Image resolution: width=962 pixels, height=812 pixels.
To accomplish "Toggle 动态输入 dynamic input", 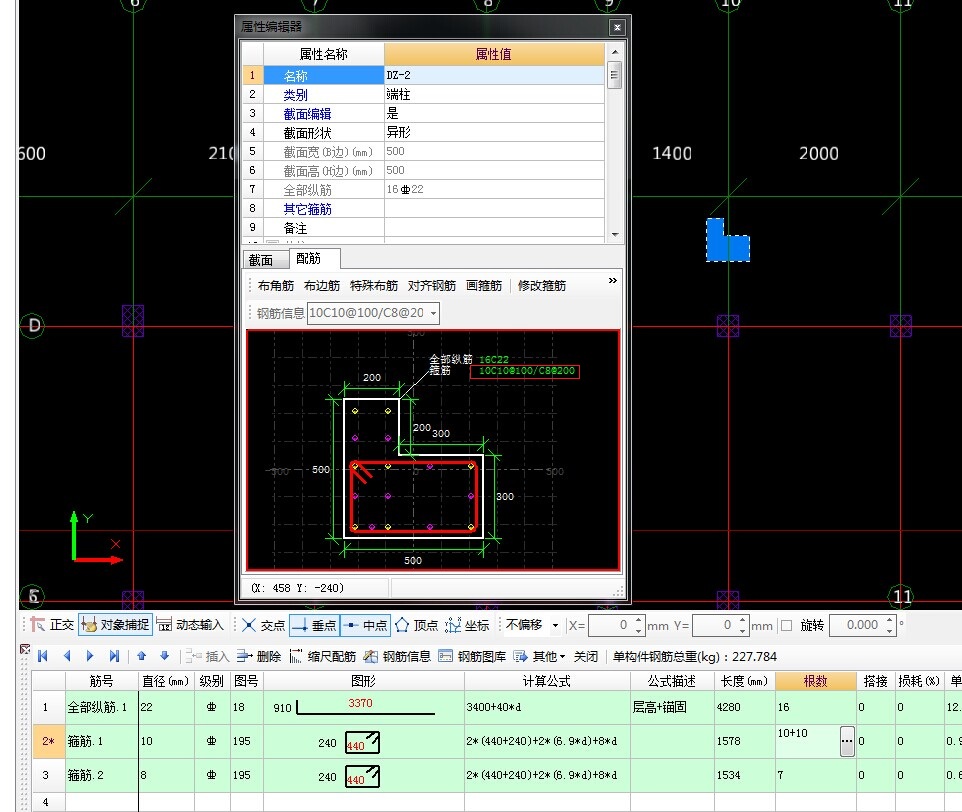I will click(x=190, y=625).
